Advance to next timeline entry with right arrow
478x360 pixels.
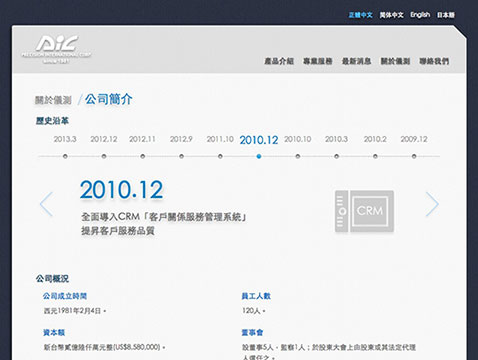click(x=432, y=204)
